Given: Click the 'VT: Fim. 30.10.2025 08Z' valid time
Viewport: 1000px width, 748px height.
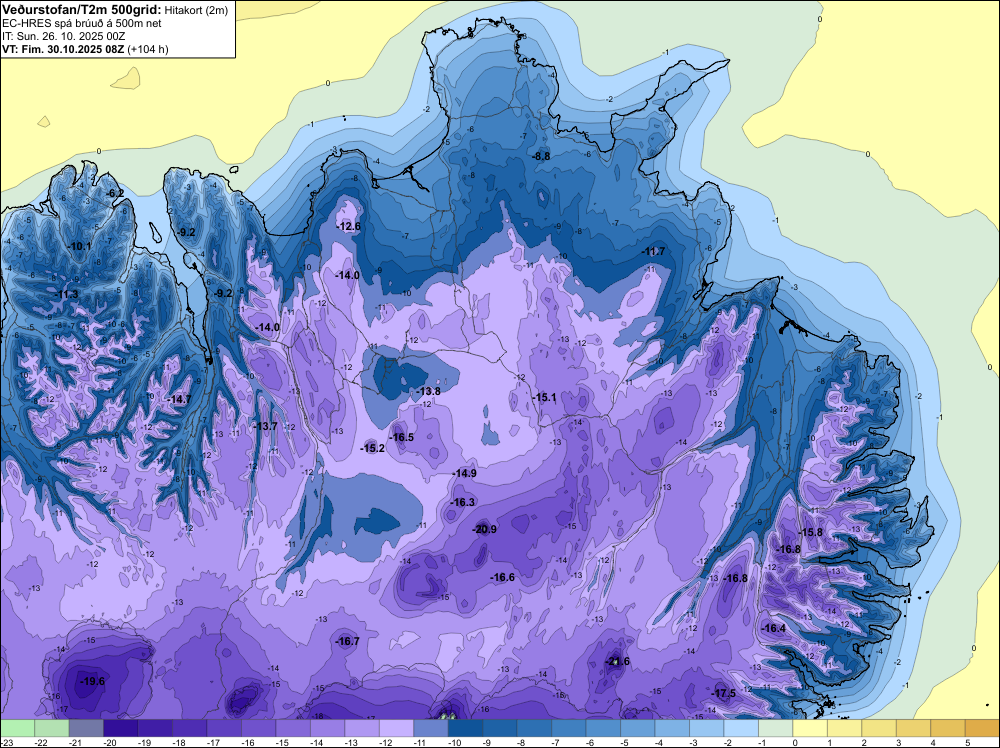Looking at the screenshot, I should click(63, 49).
